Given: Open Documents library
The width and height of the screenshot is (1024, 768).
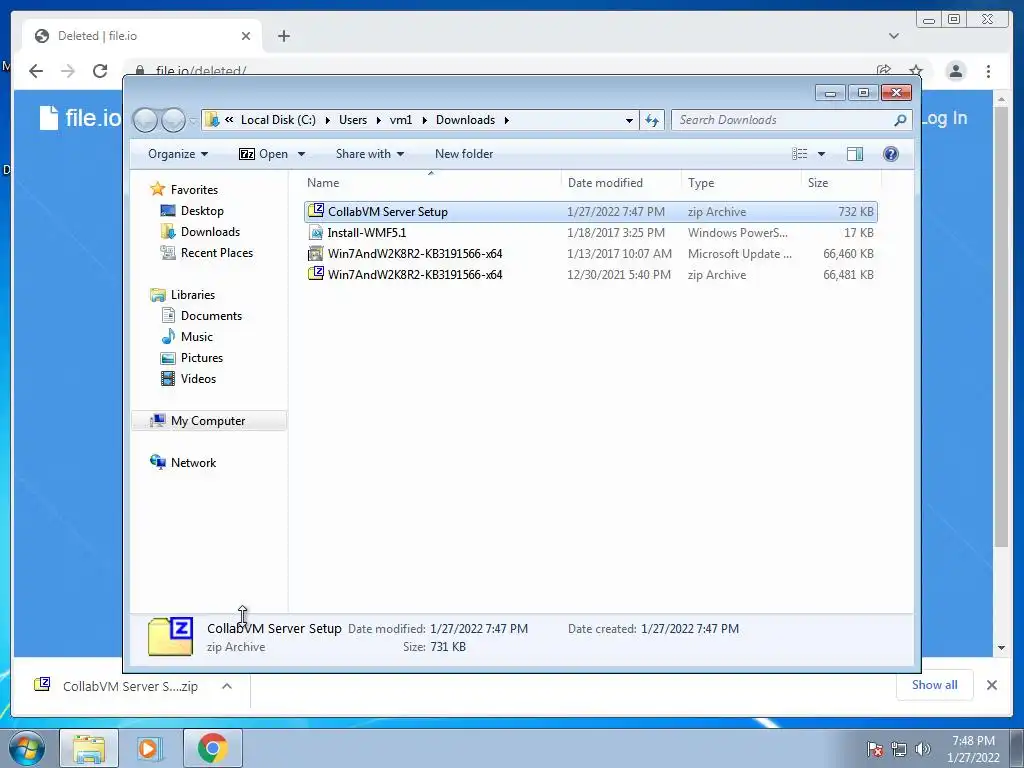Looking at the screenshot, I should 211,315.
